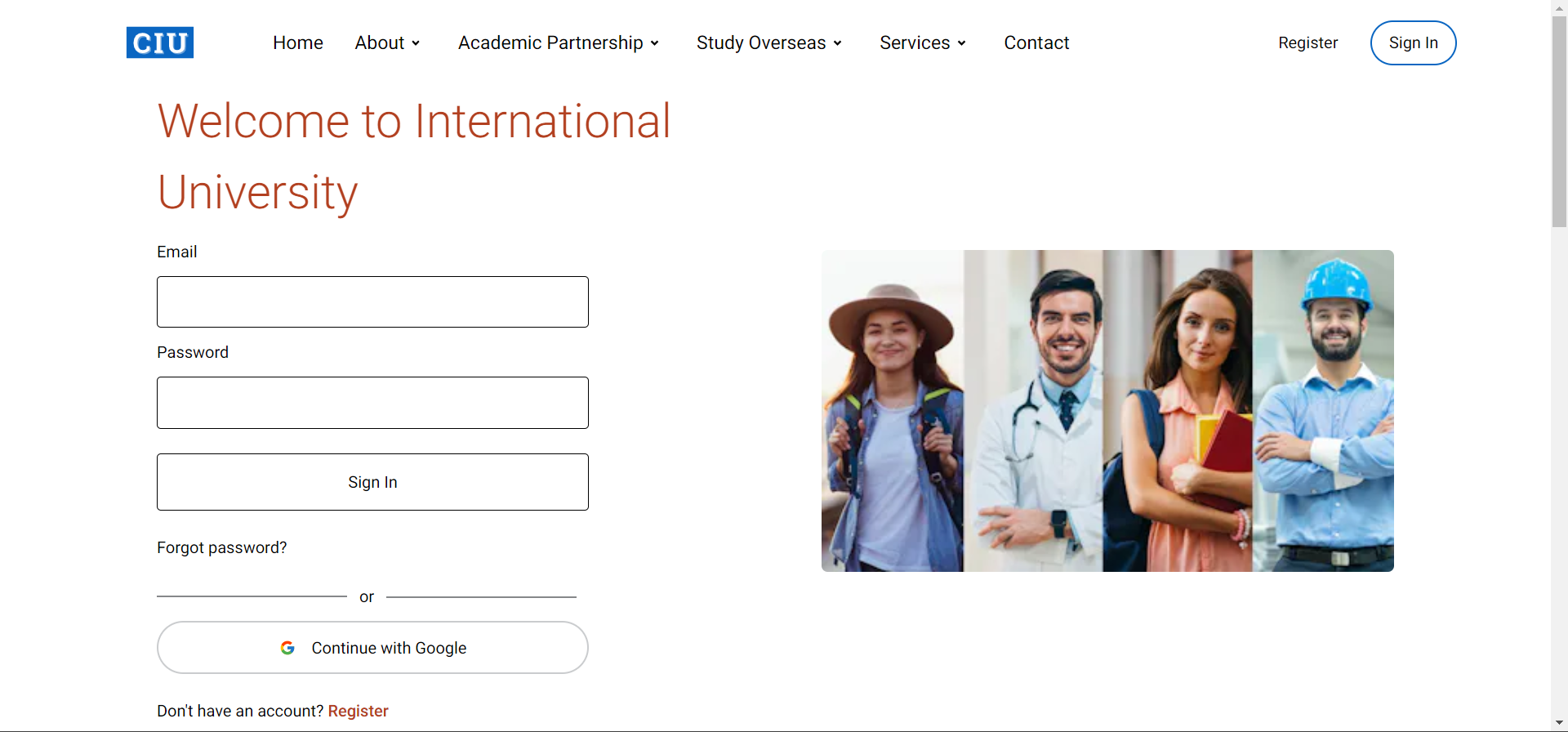Click the scrollbar down arrow

[x=1559, y=723]
